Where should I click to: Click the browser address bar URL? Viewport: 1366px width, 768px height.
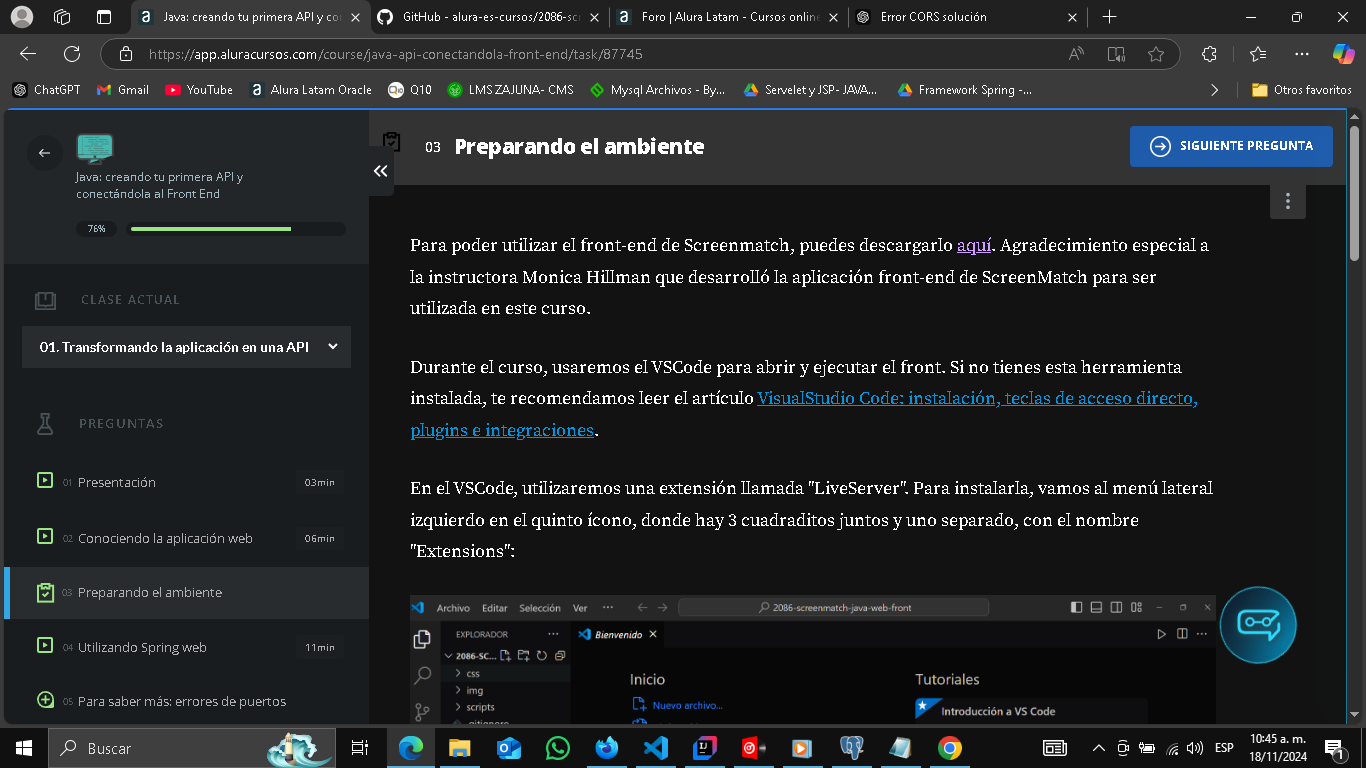[x=395, y=54]
